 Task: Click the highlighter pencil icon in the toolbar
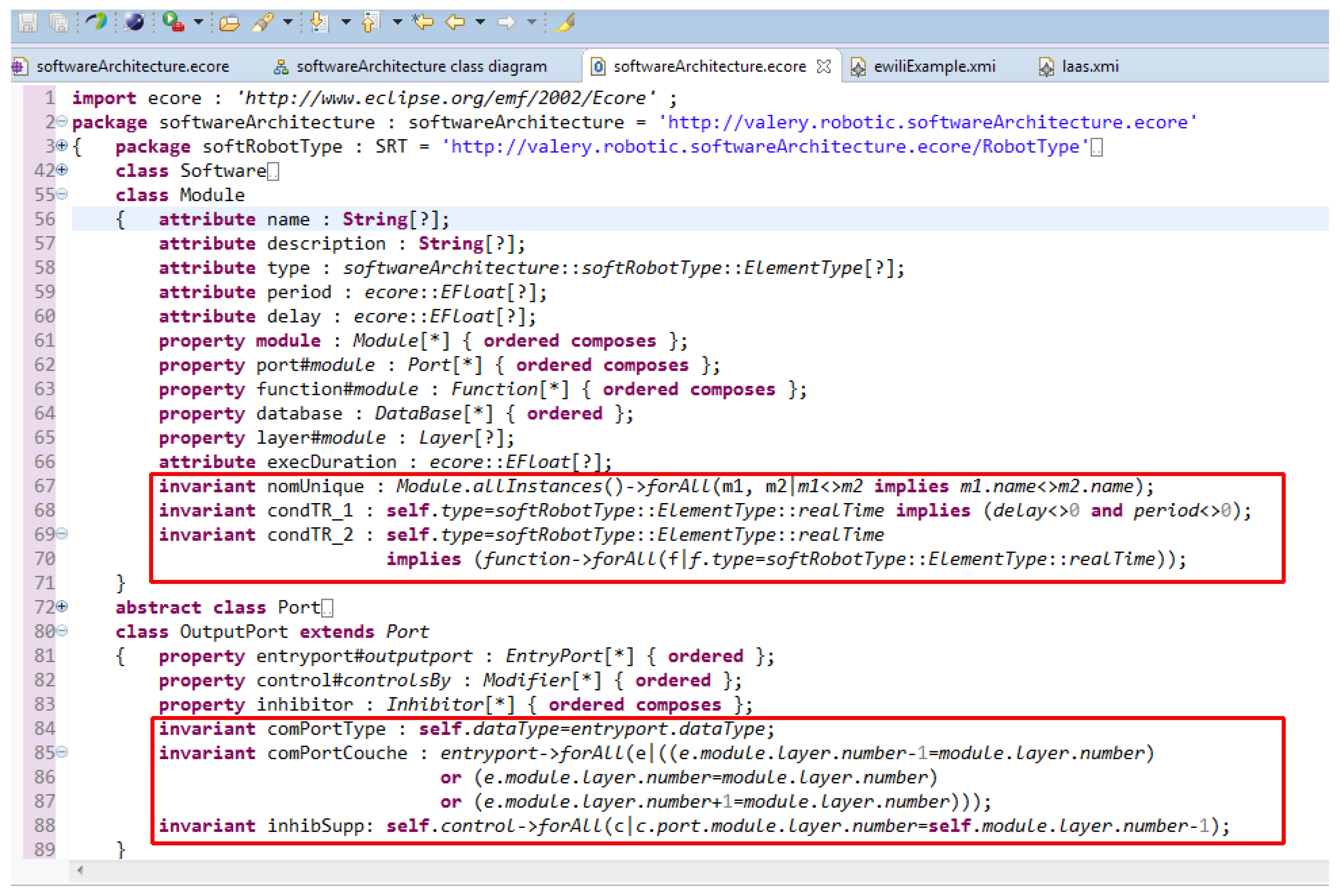click(564, 23)
